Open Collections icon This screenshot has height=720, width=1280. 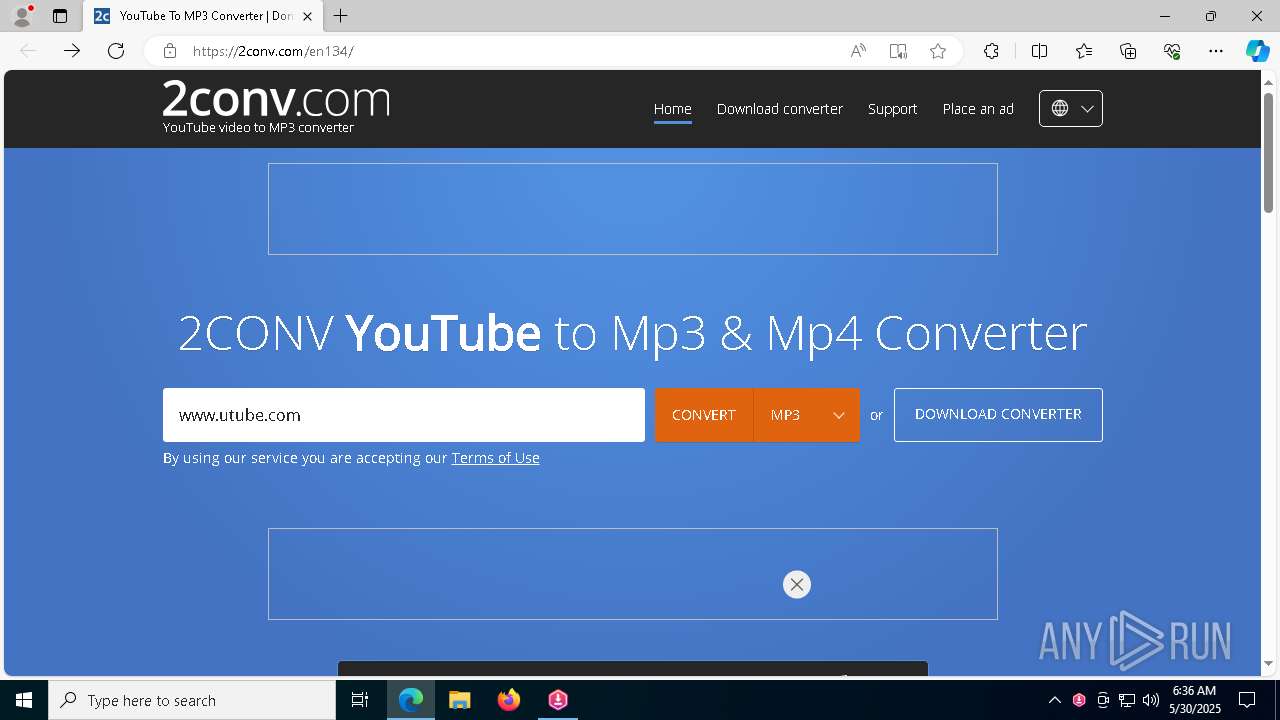pos(1128,51)
